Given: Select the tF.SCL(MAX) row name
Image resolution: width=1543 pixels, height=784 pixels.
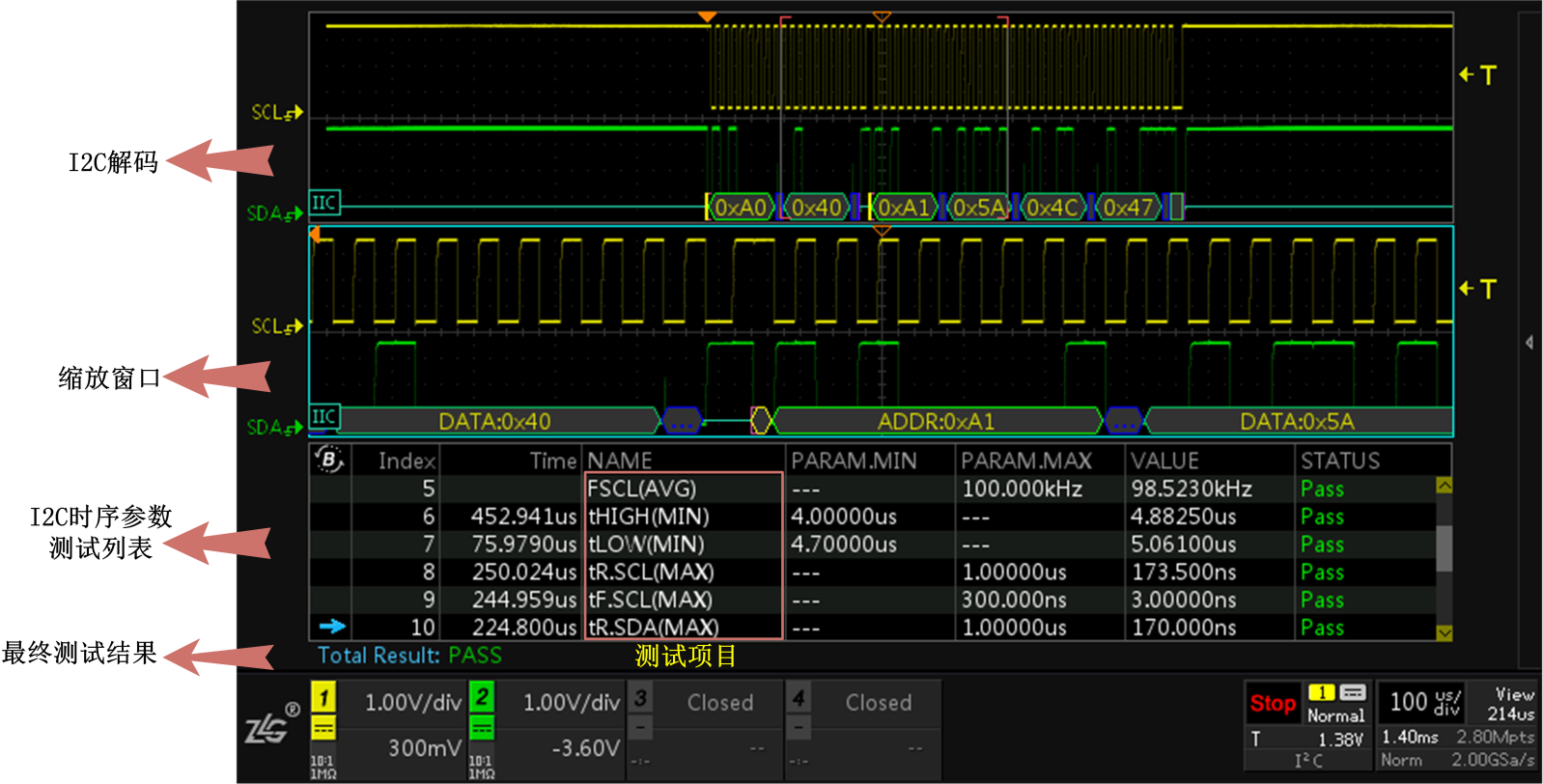Looking at the screenshot, I should pos(650,600).
